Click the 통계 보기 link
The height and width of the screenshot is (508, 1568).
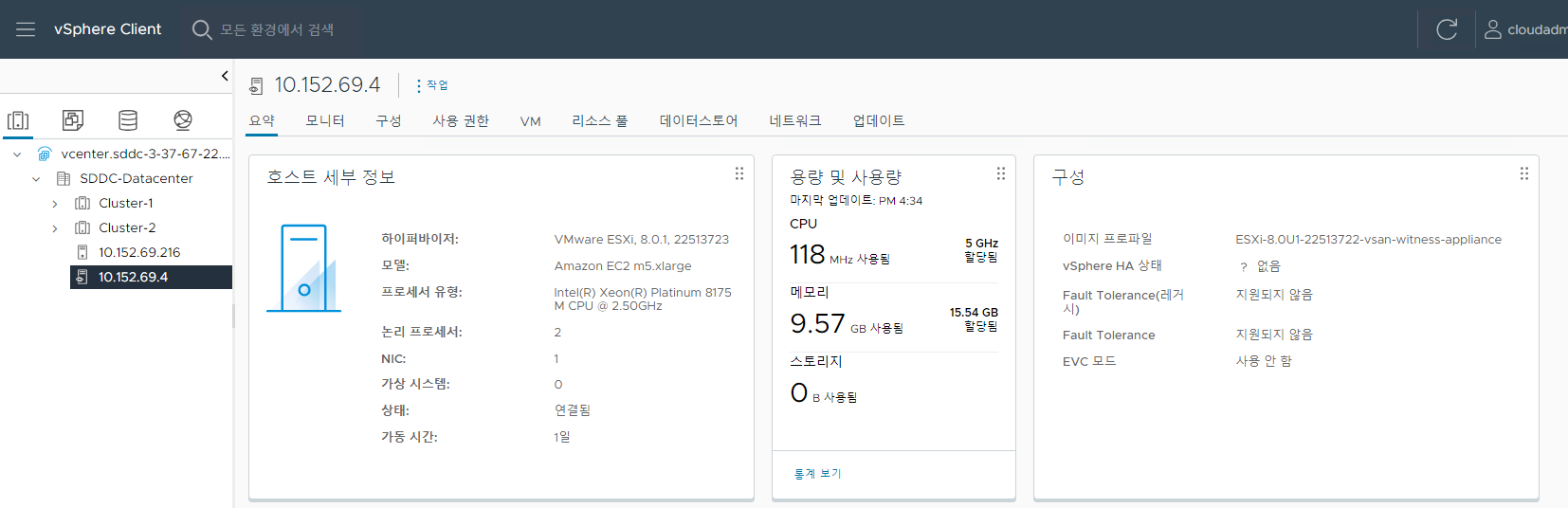click(x=817, y=474)
